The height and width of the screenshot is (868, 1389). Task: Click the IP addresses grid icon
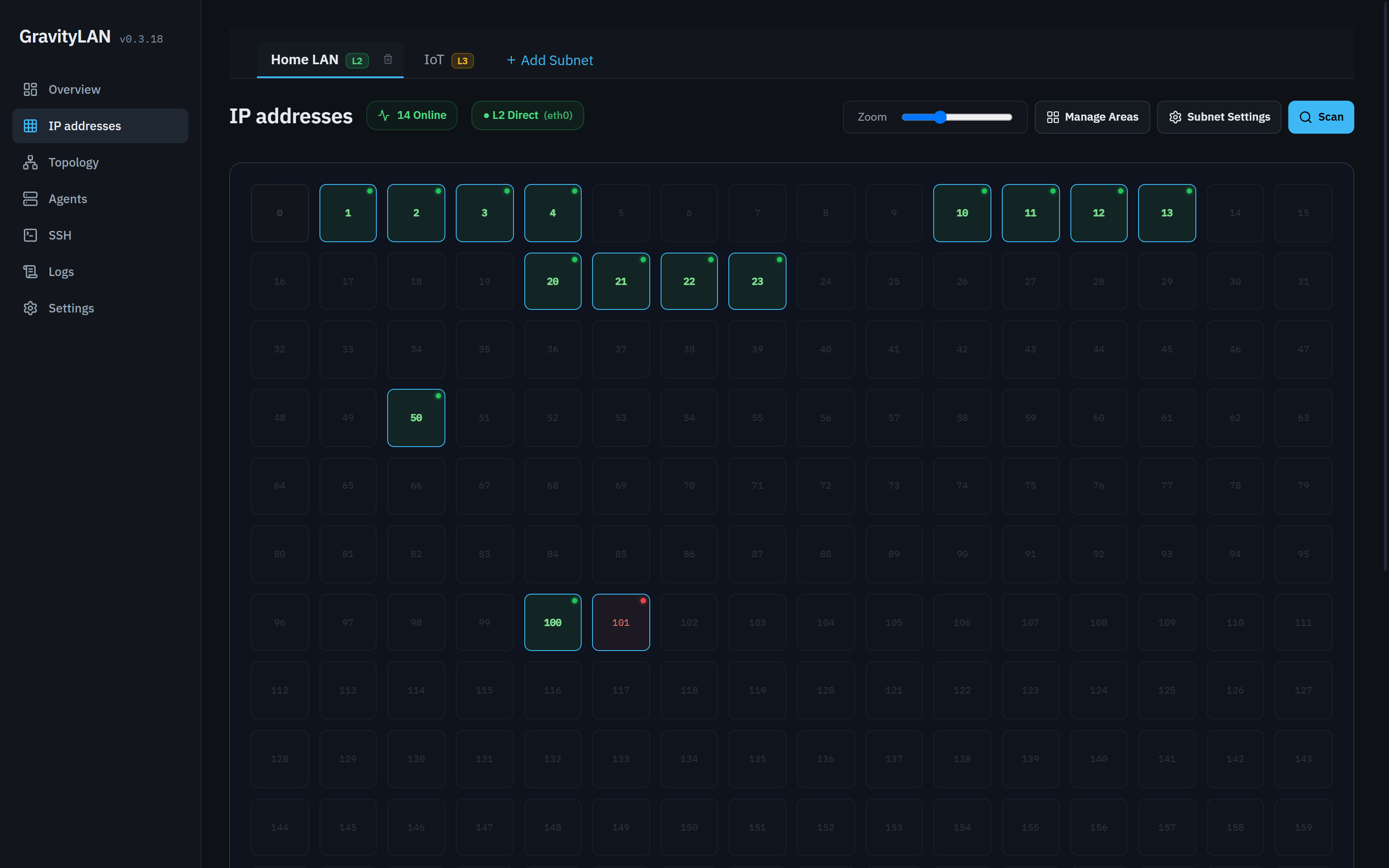coord(30,126)
